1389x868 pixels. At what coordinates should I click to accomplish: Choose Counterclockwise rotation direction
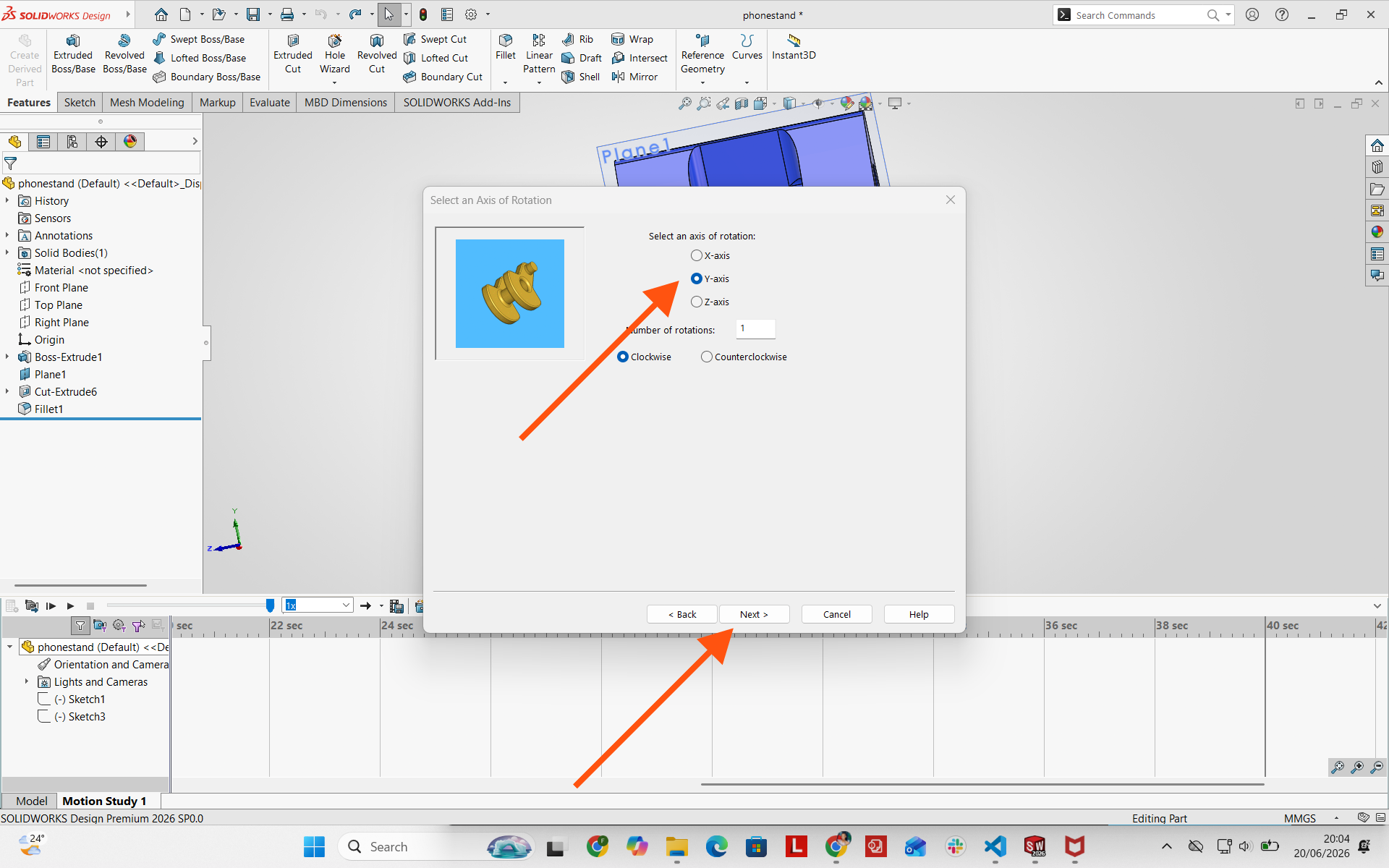click(707, 357)
